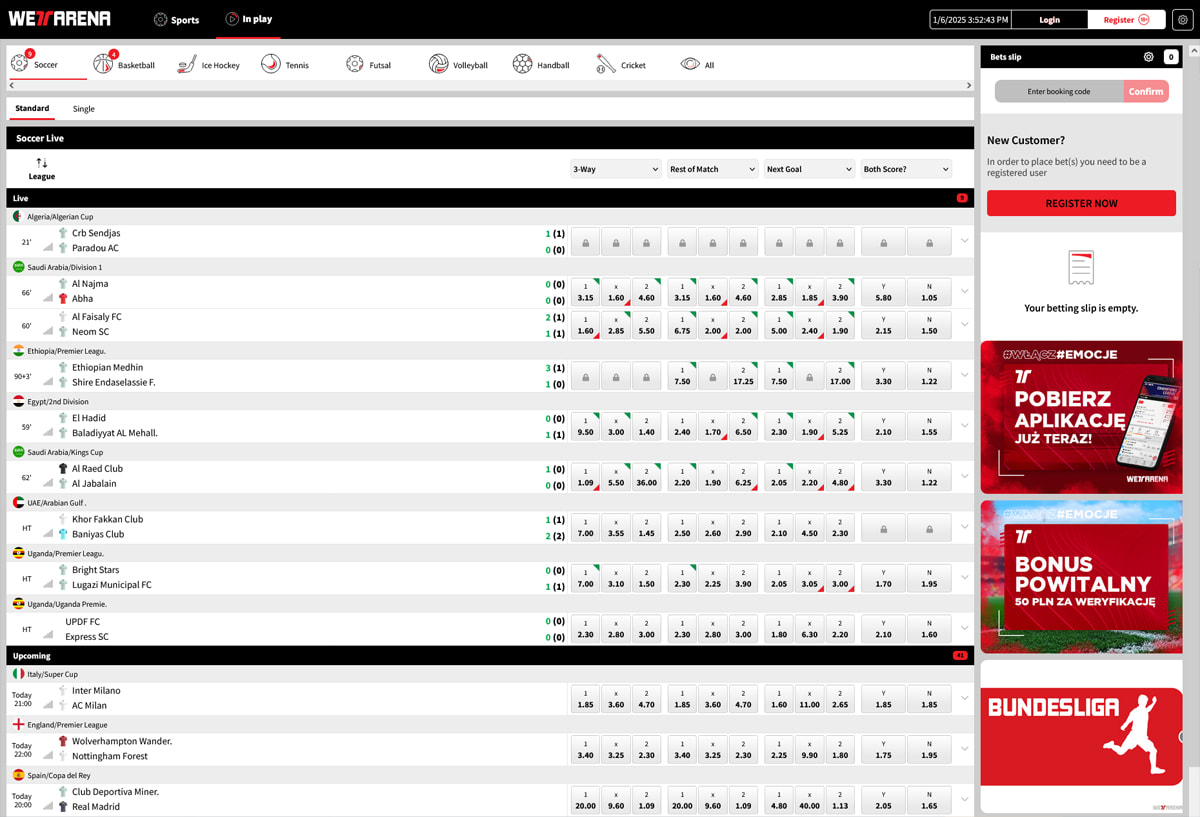Open Bets slip settings gear
1200x817 pixels.
click(1148, 57)
